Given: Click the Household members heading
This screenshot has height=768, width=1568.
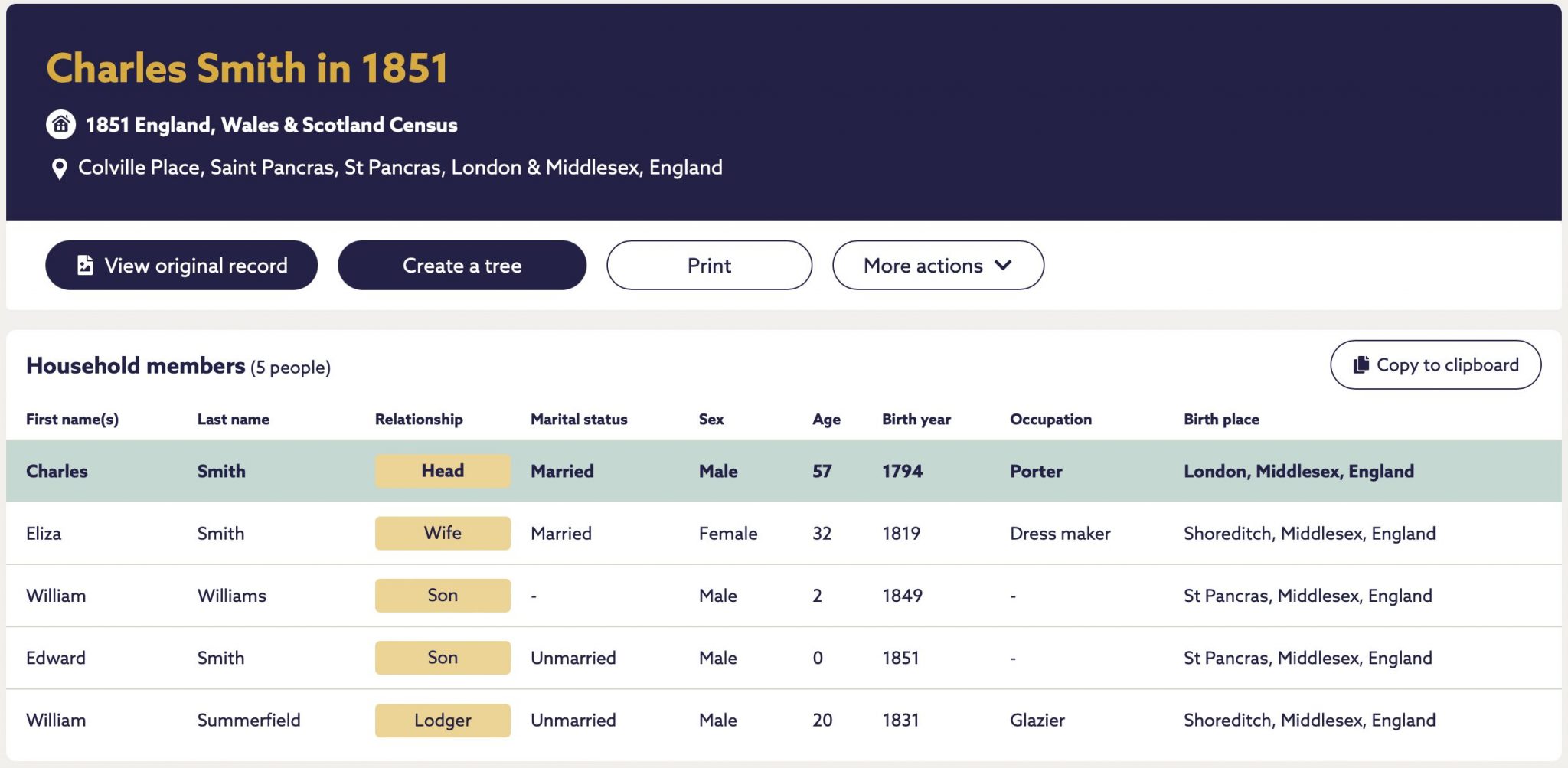Looking at the screenshot, I should 136,366.
